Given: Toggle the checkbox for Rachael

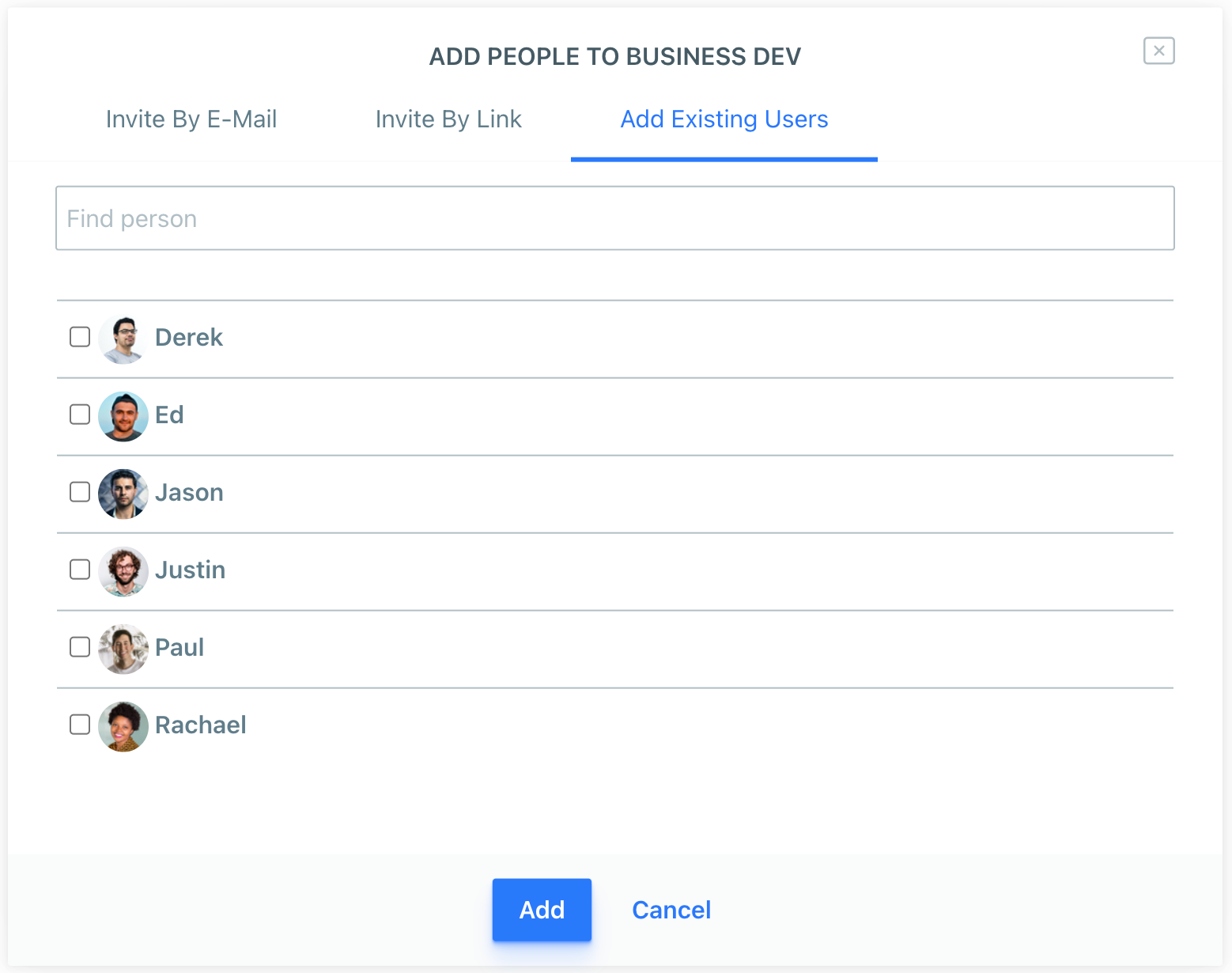Looking at the screenshot, I should tap(80, 725).
